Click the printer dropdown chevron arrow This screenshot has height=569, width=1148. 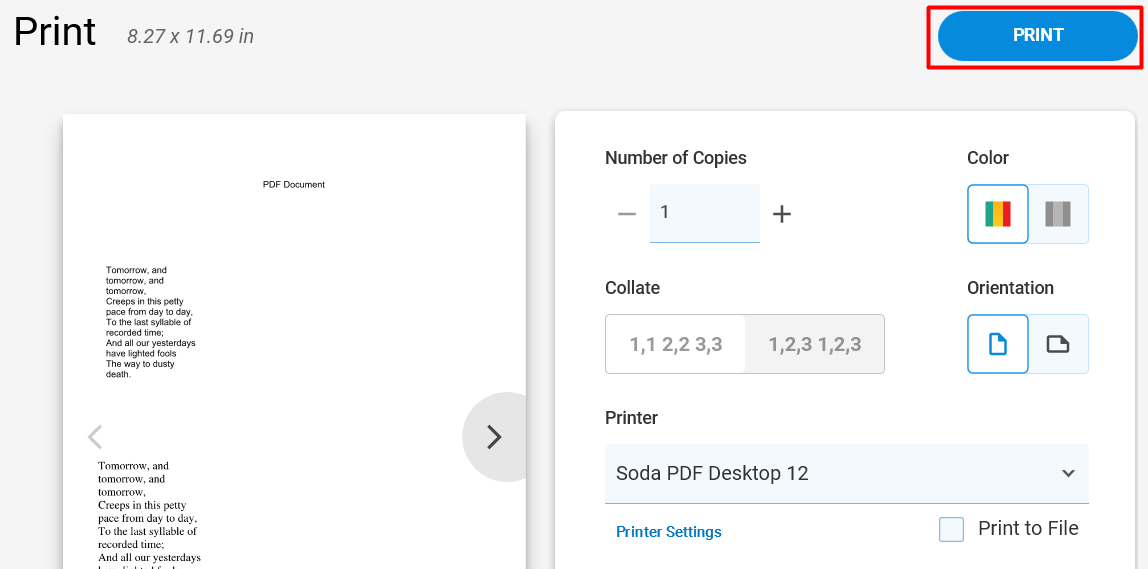tap(1068, 473)
